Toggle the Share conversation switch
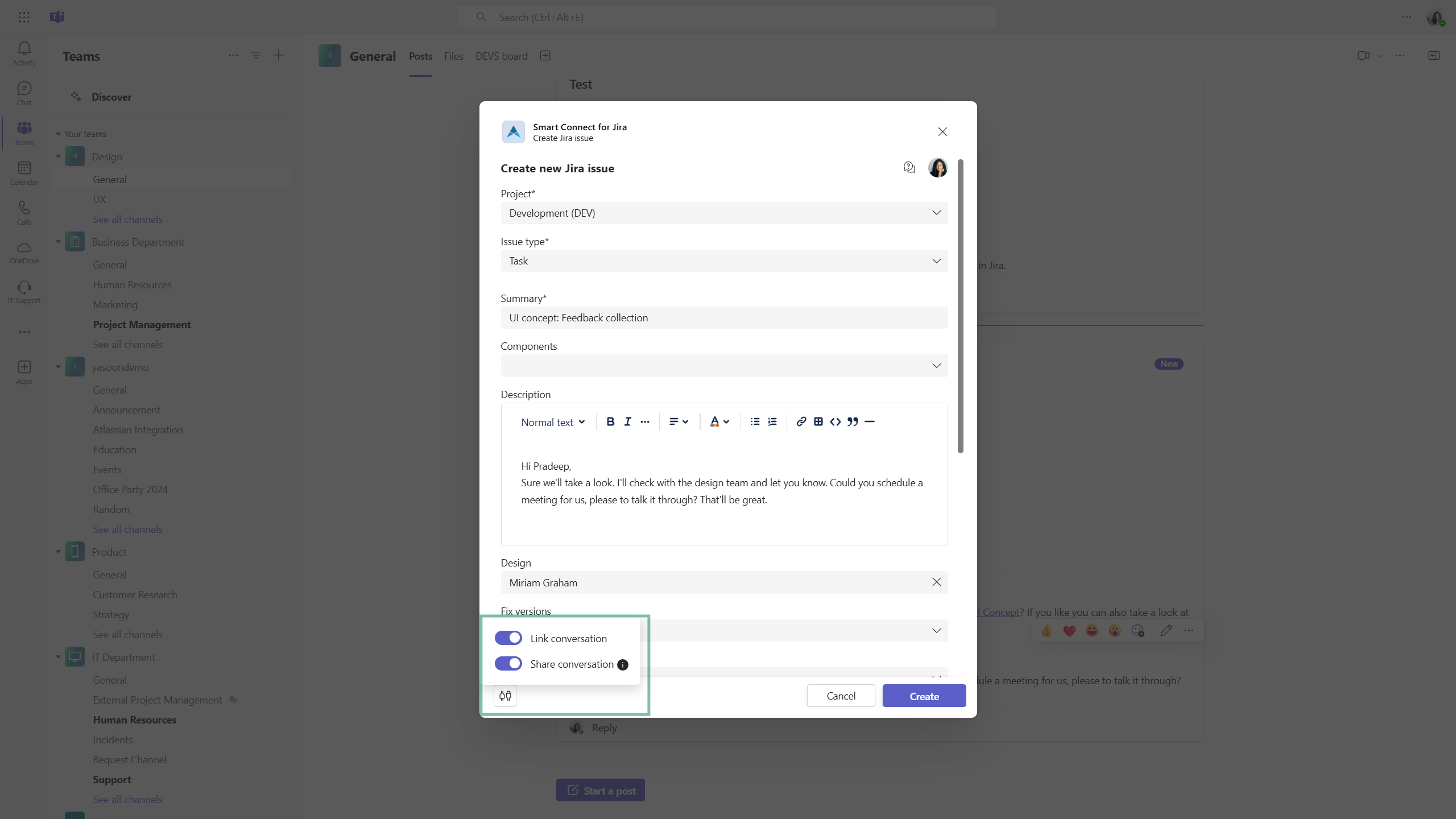This screenshot has width=1456, height=819. (x=508, y=664)
